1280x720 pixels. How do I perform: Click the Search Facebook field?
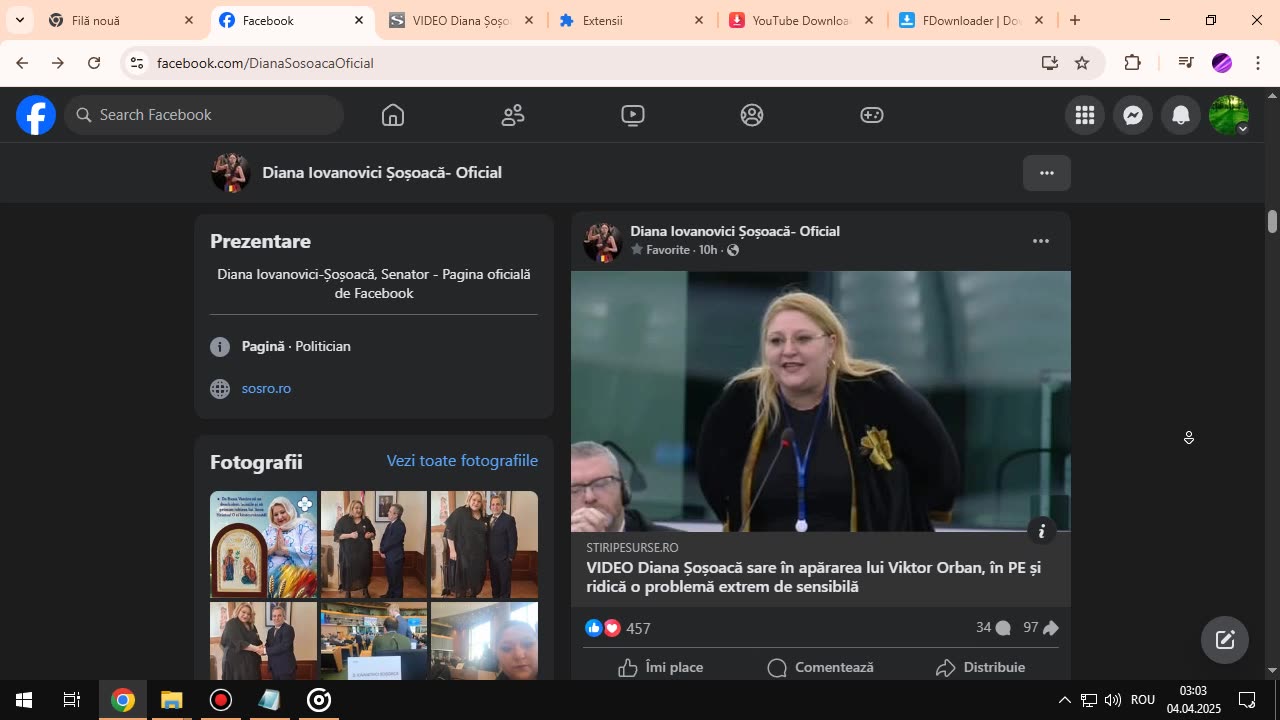click(x=205, y=115)
